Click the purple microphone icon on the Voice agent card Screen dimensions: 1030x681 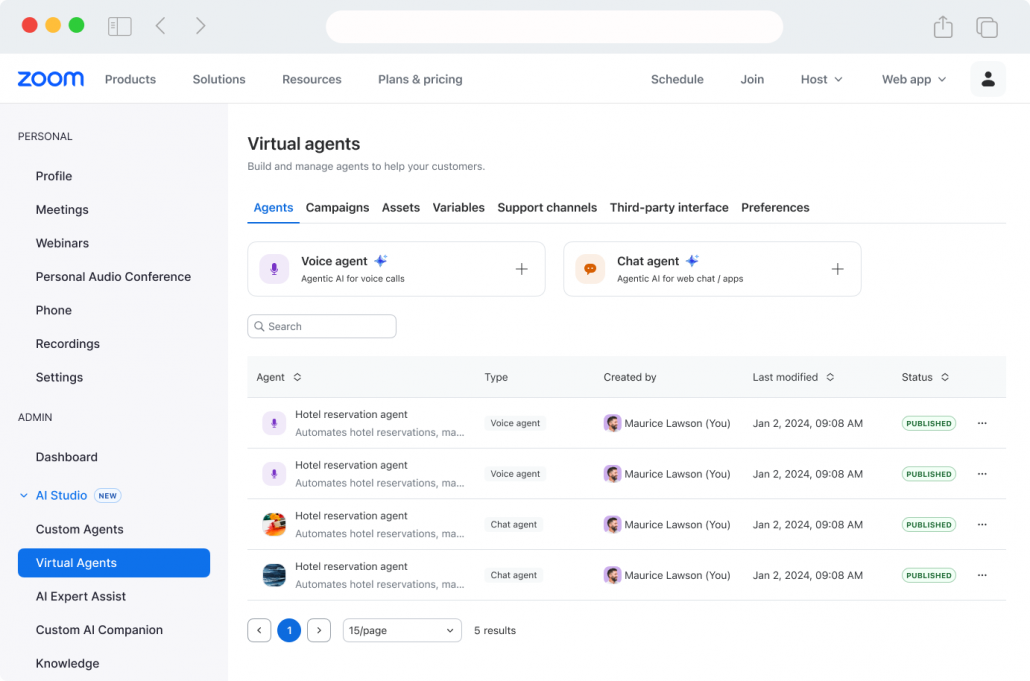pos(274,269)
